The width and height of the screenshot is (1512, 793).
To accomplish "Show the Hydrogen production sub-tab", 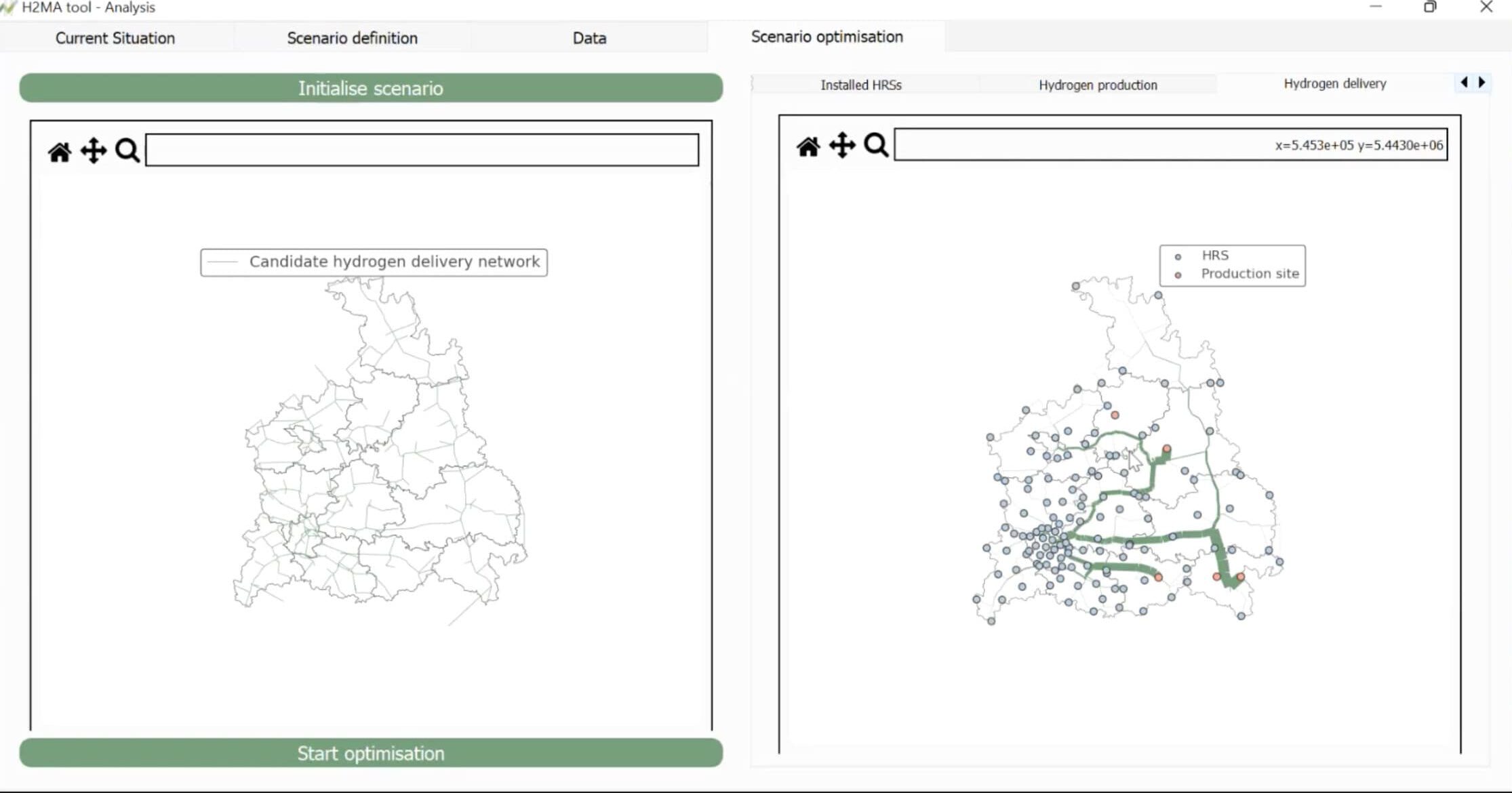I will pos(1098,85).
